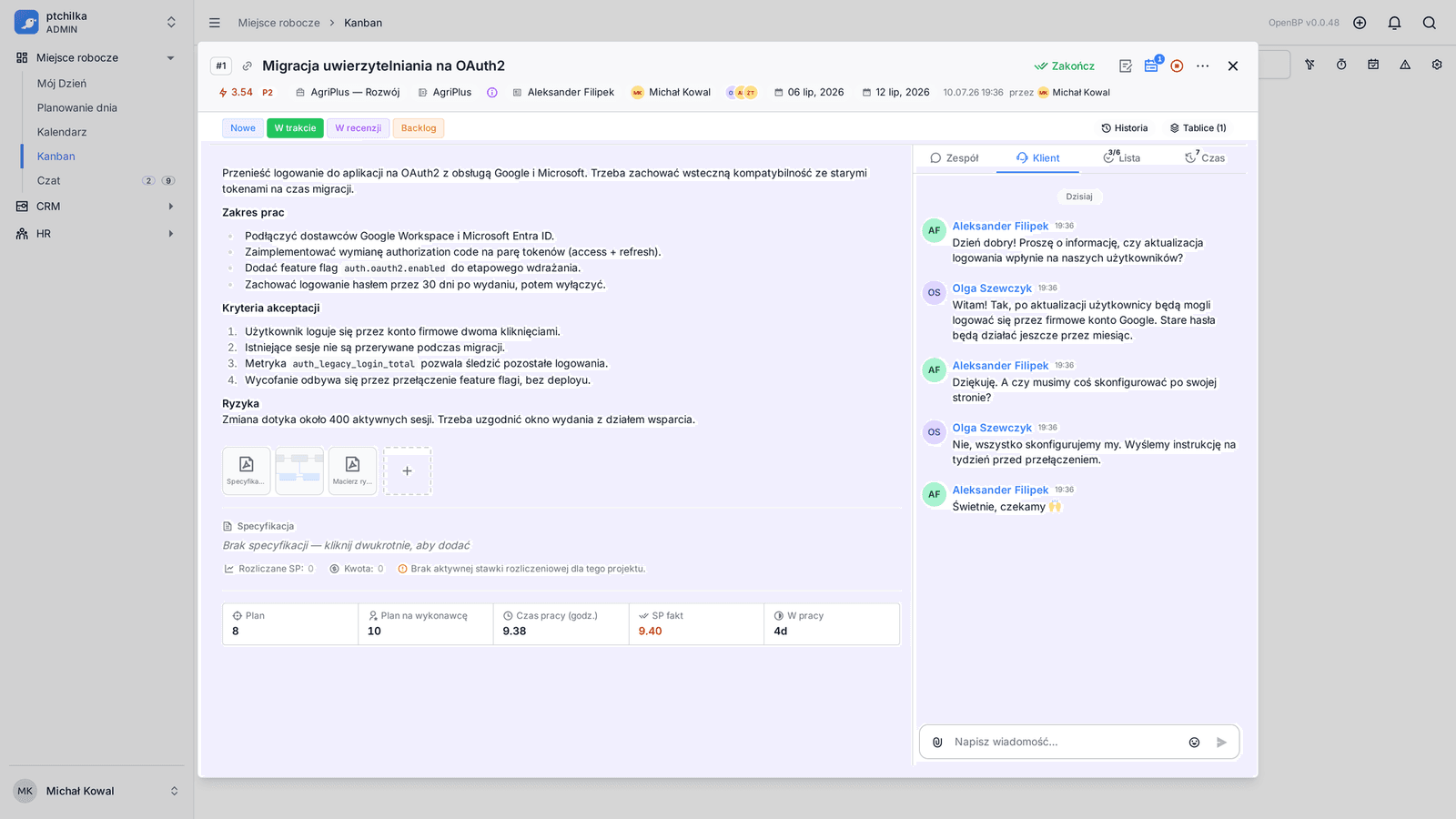Screen dimensions: 1456x819
Task: Expand the HR sidebar section
Action: click(x=170, y=234)
